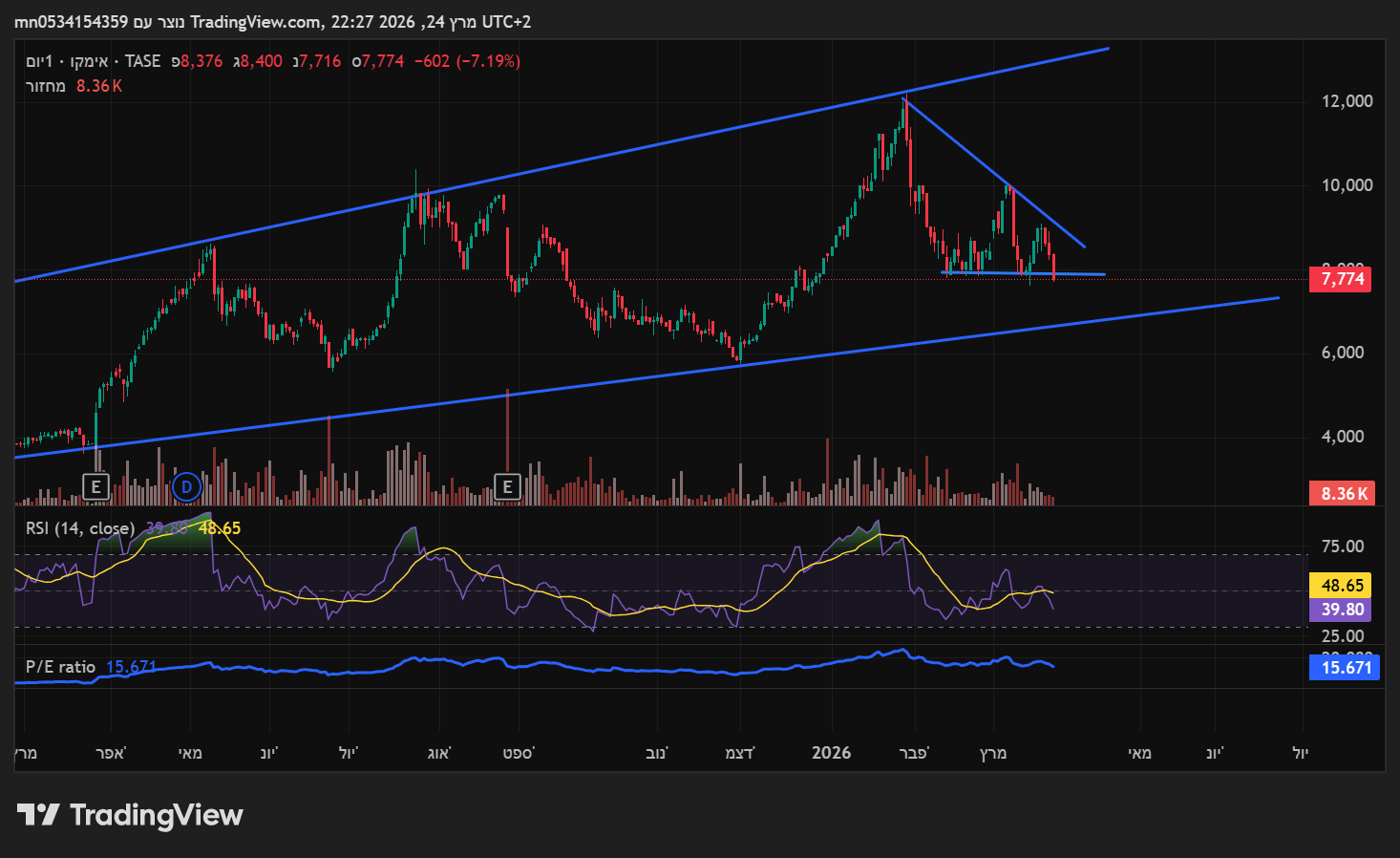Screen dimensions: 1400x858
Task: Click the אפר' label on time axis
Action: tap(111, 753)
